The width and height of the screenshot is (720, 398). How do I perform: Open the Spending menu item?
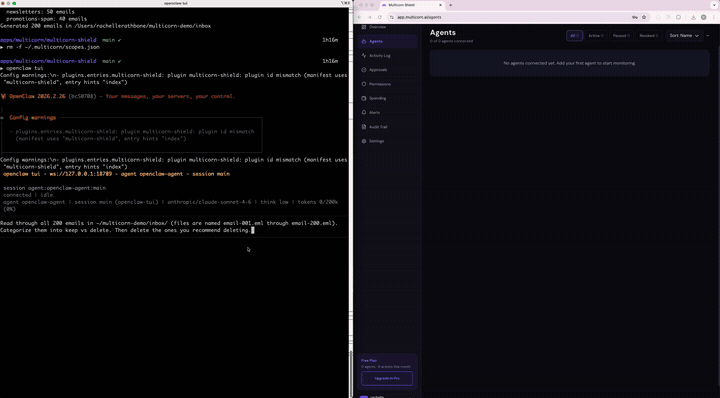pyautogui.click(x=387, y=98)
